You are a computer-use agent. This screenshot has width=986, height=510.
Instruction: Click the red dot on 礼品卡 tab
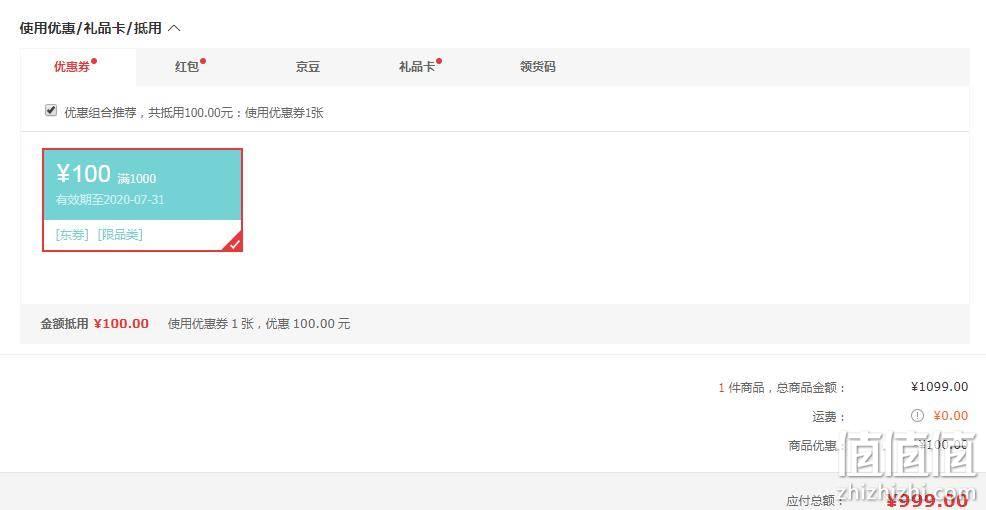(439, 61)
